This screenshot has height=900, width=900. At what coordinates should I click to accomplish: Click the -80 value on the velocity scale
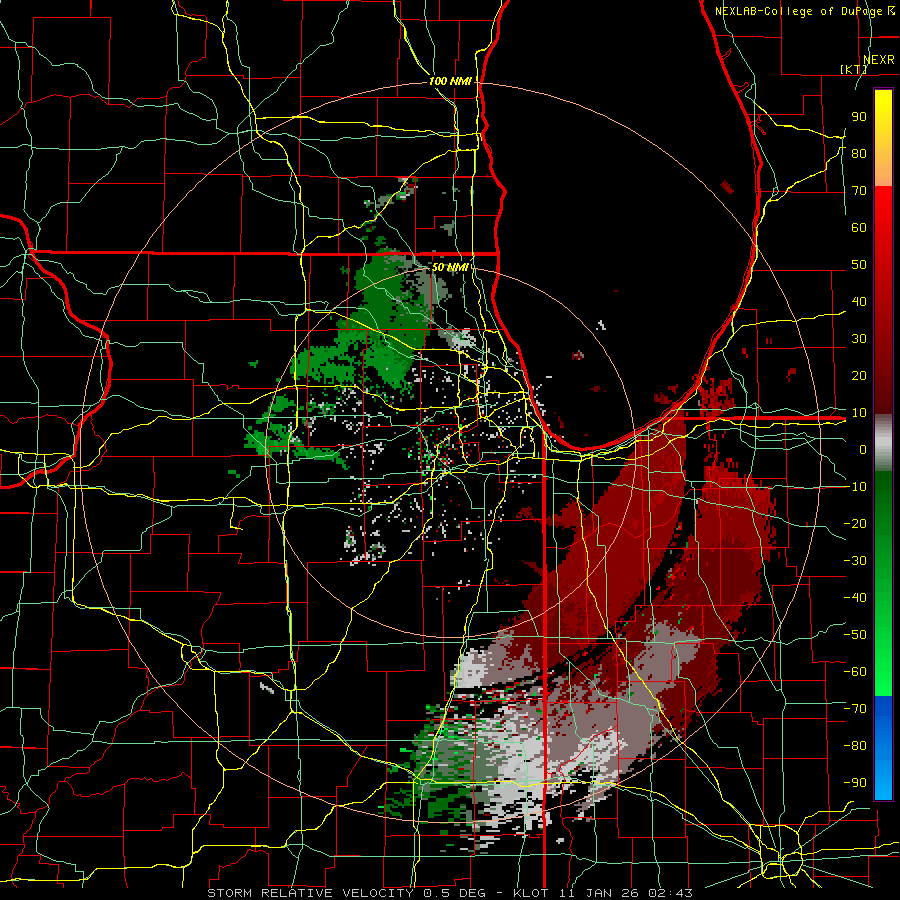click(x=855, y=746)
